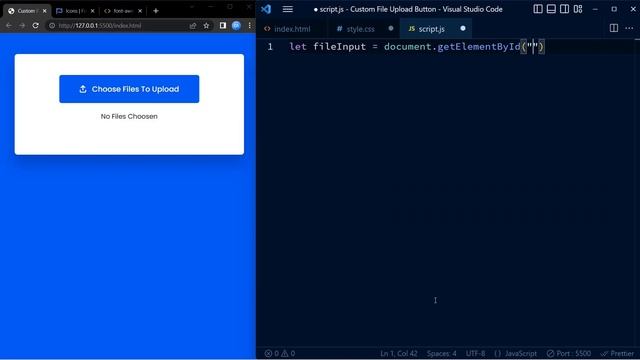
Task: Switch to the style.css editor tab
Action: point(360,29)
